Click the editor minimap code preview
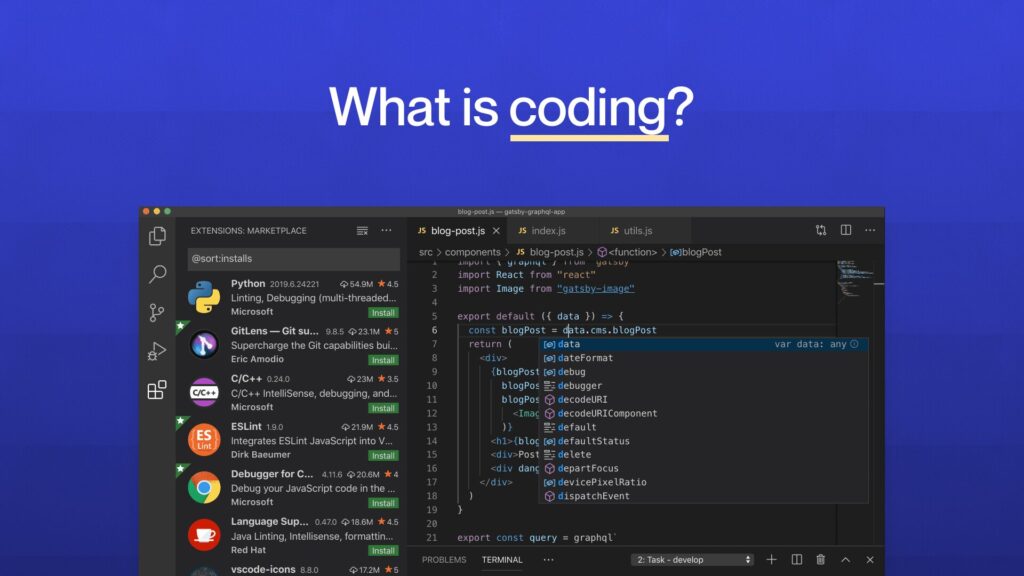 (855, 280)
